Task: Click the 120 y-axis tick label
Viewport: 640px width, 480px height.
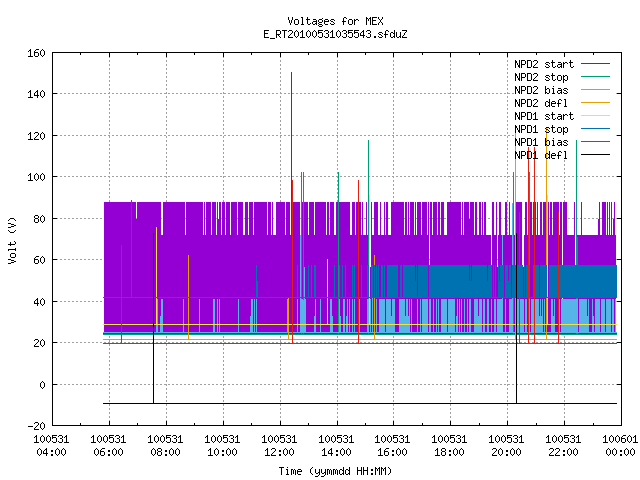Action: click(36, 136)
